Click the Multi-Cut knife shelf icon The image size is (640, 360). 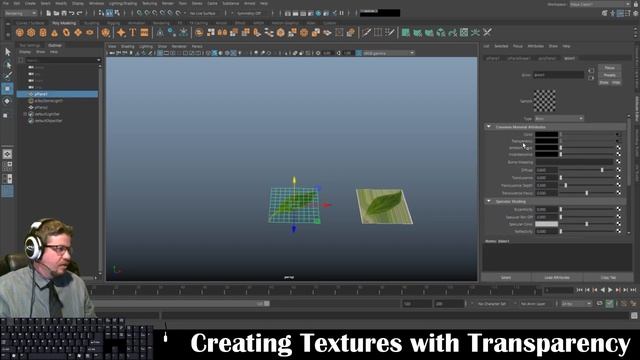coord(366,32)
